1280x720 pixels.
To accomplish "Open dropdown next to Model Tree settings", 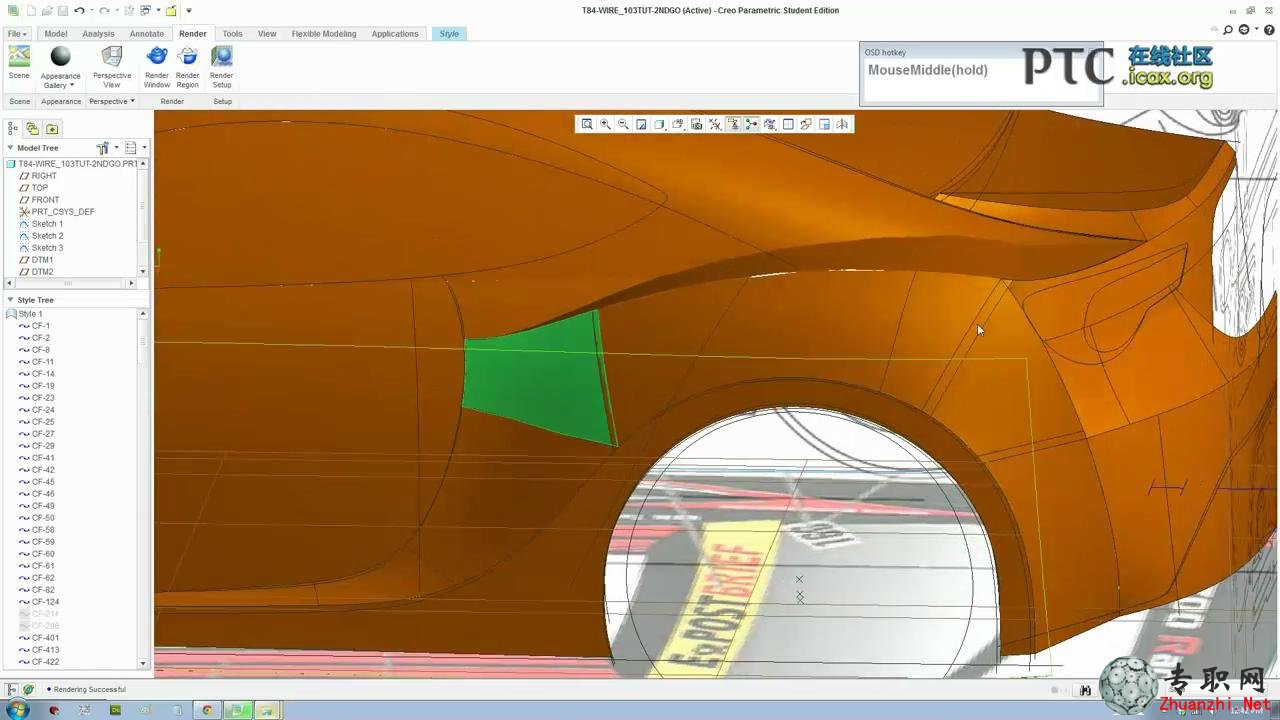I will 116,148.
